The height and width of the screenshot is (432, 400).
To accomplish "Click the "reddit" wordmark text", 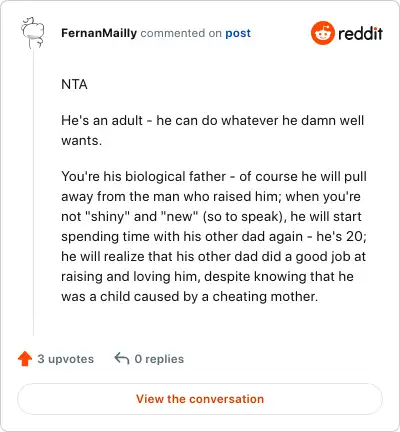I will pyautogui.click(x=360, y=33).
